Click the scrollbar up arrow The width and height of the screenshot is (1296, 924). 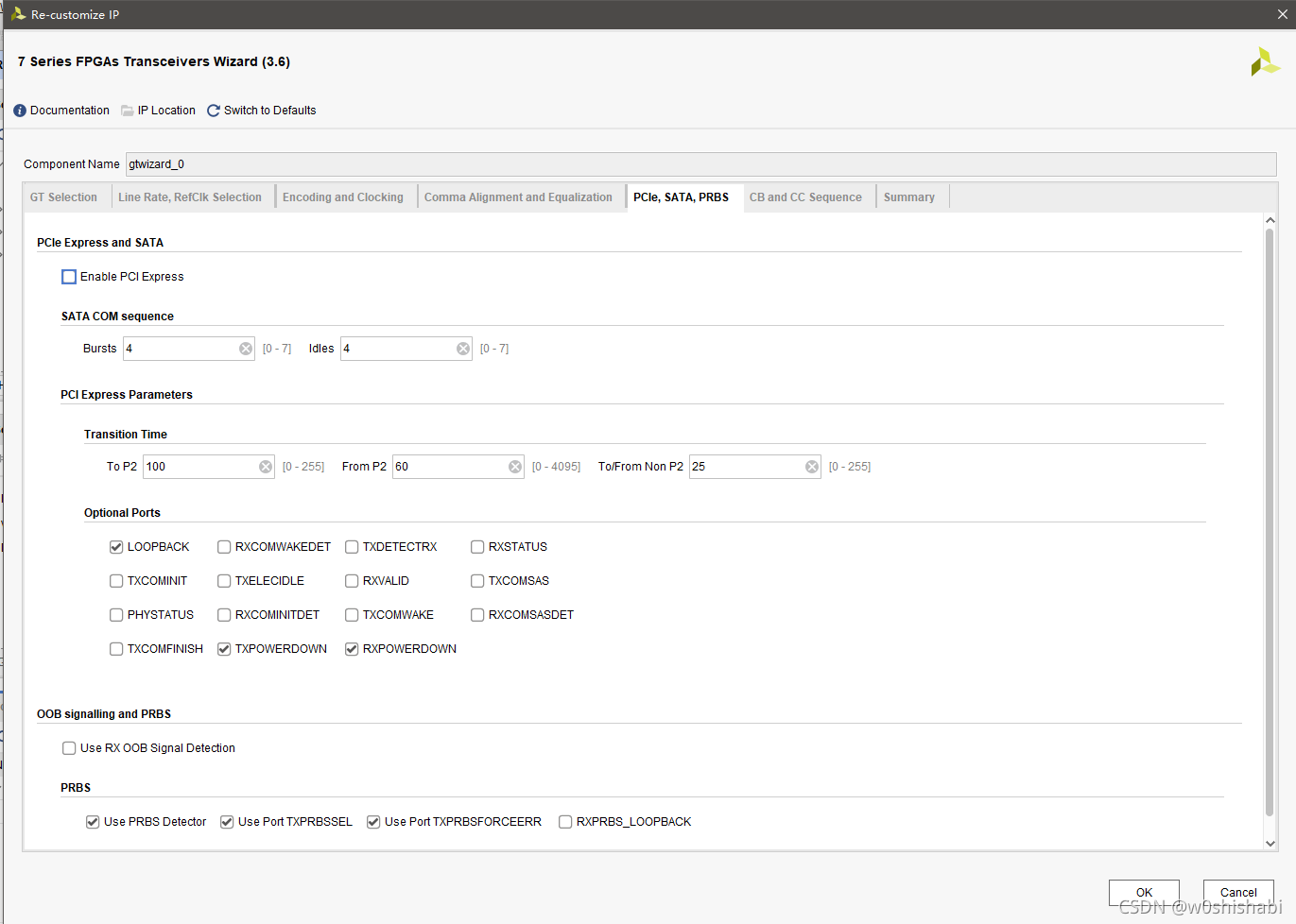1270,220
